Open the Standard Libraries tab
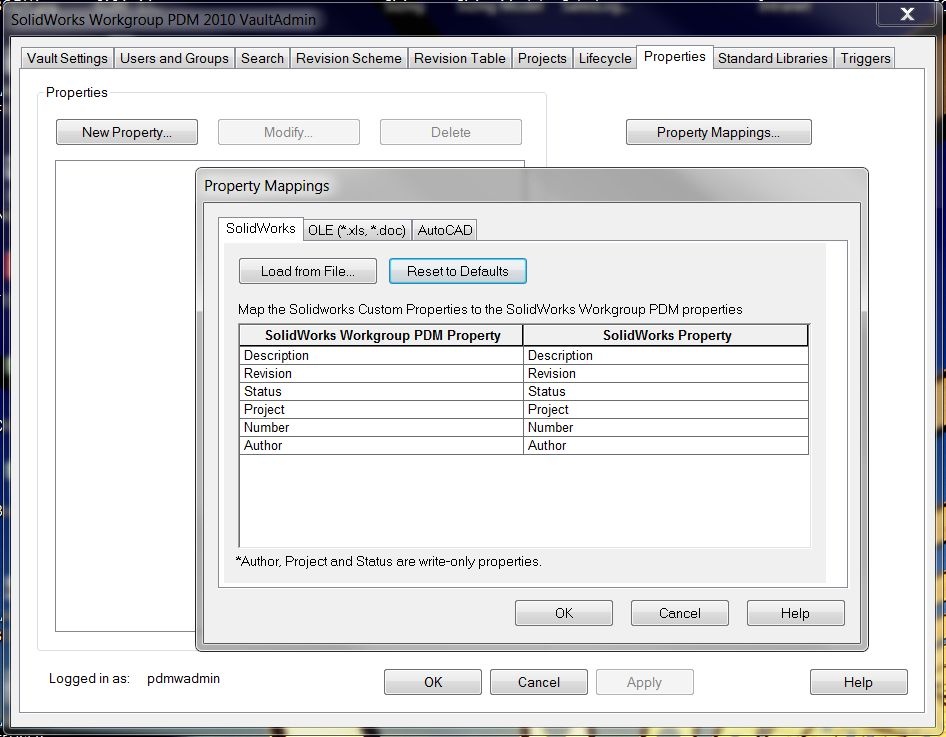This screenshot has width=946, height=737. 773,59
